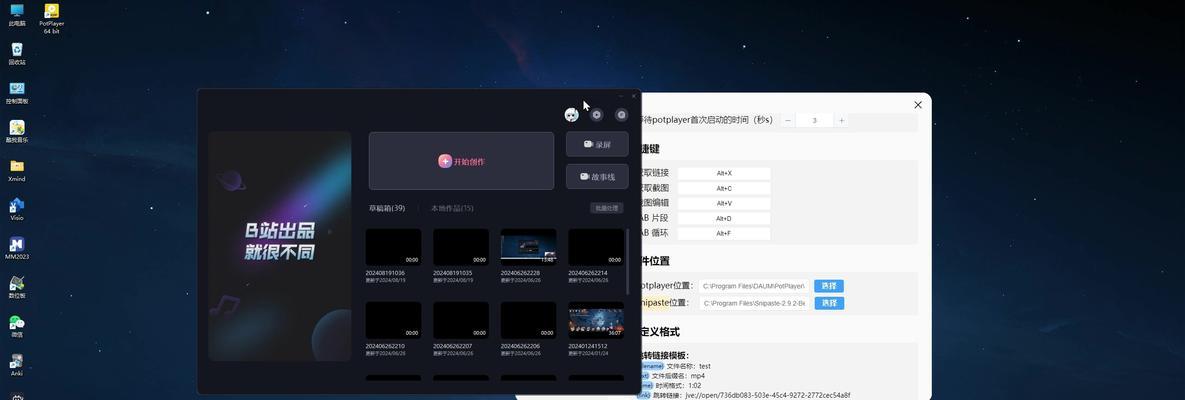Open 数位板 desktop icon

click(17, 287)
